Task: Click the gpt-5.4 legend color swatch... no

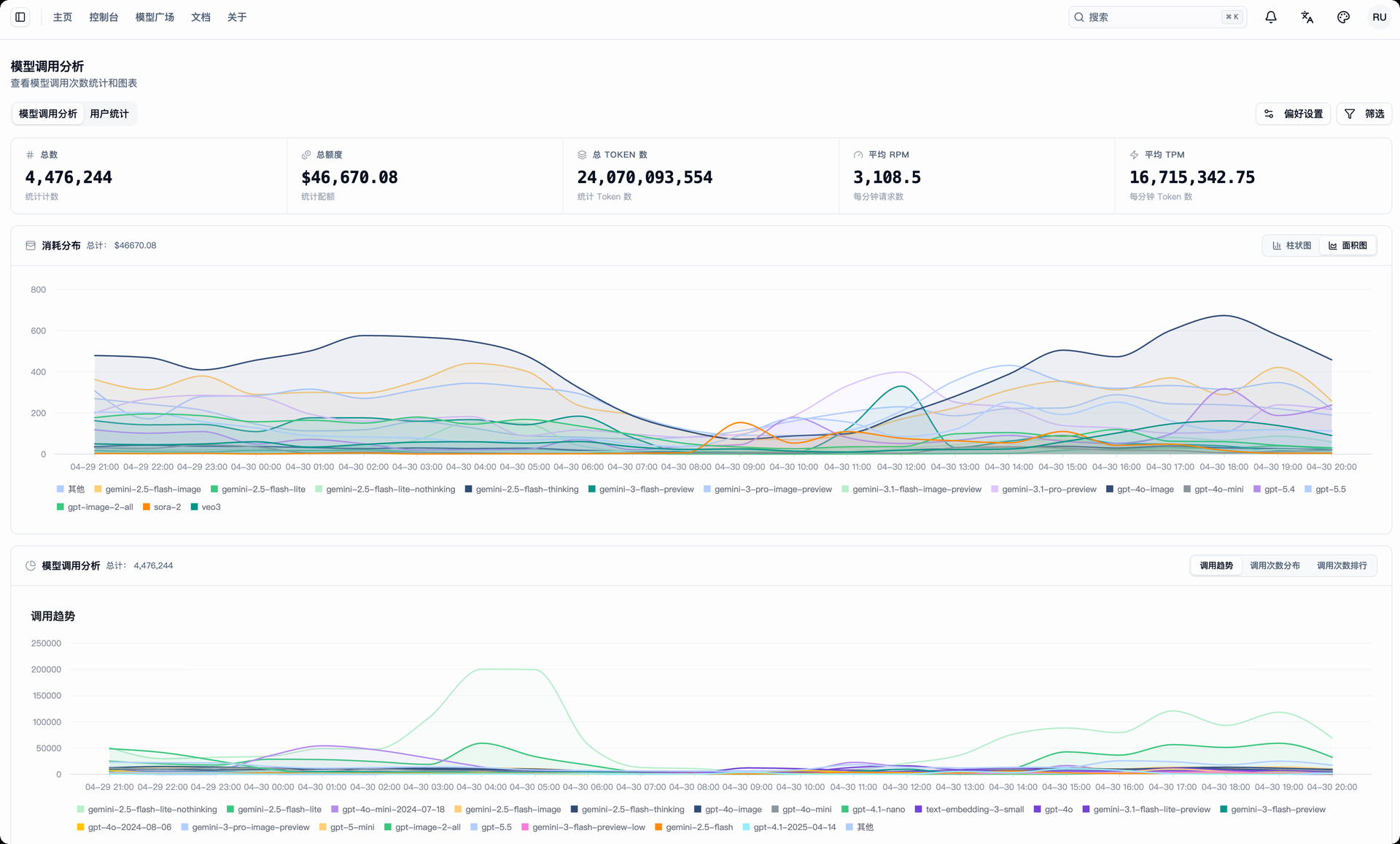Action: click(1257, 489)
